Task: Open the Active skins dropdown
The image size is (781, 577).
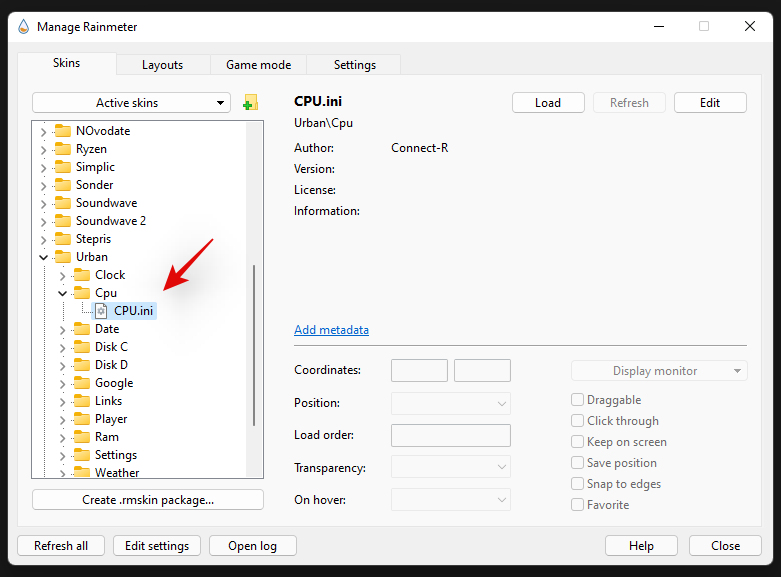Action: (x=131, y=103)
